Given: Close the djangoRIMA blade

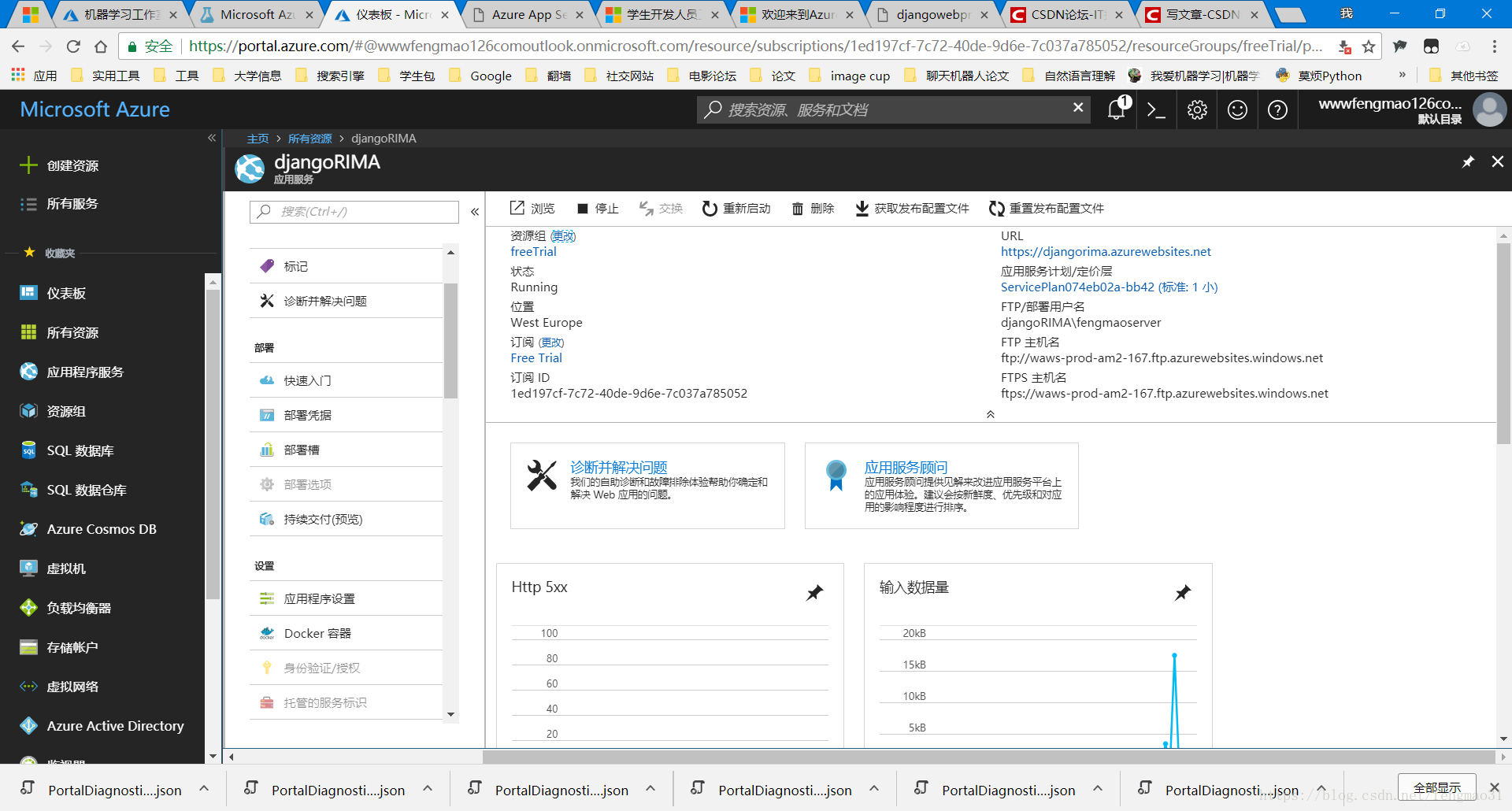Looking at the screenshot, I should 1498,161.
